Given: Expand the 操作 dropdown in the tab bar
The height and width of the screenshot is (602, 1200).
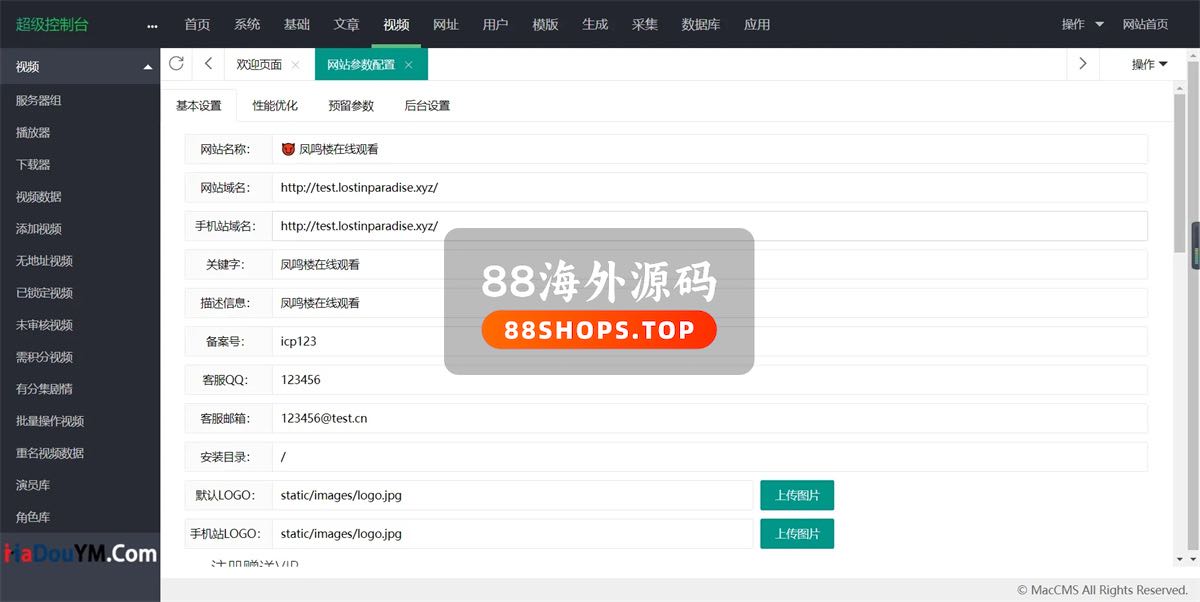Looking at the screenshot, I should click(1149, 64).
